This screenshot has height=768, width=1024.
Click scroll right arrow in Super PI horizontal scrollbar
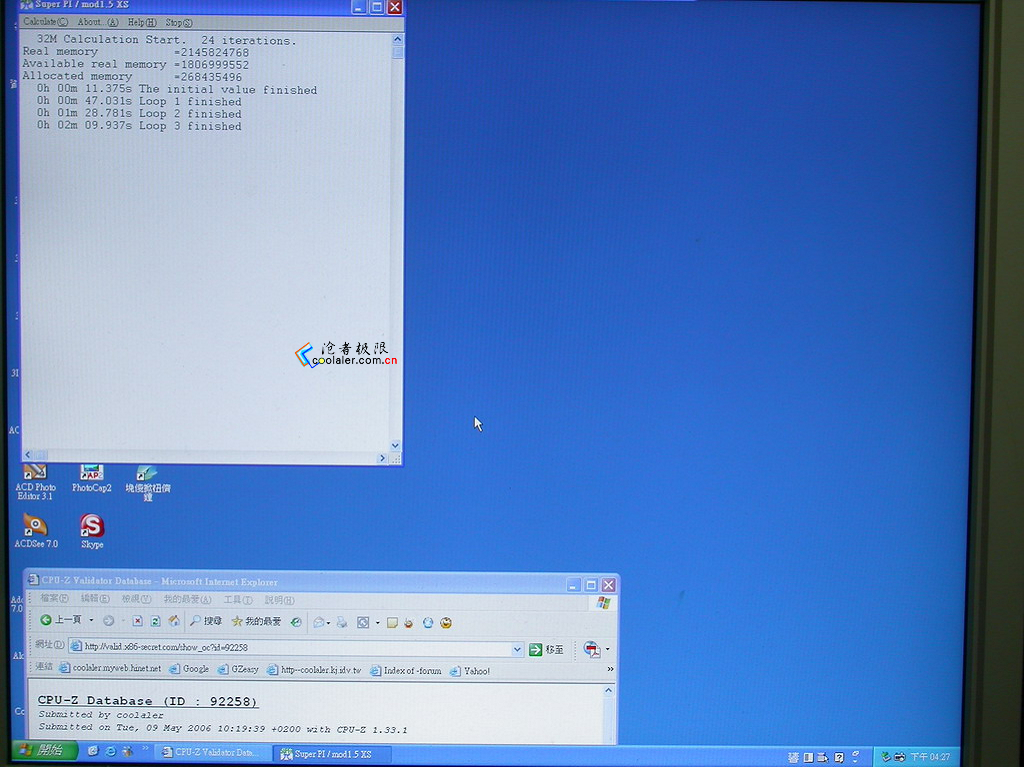[x=383, y=458]
